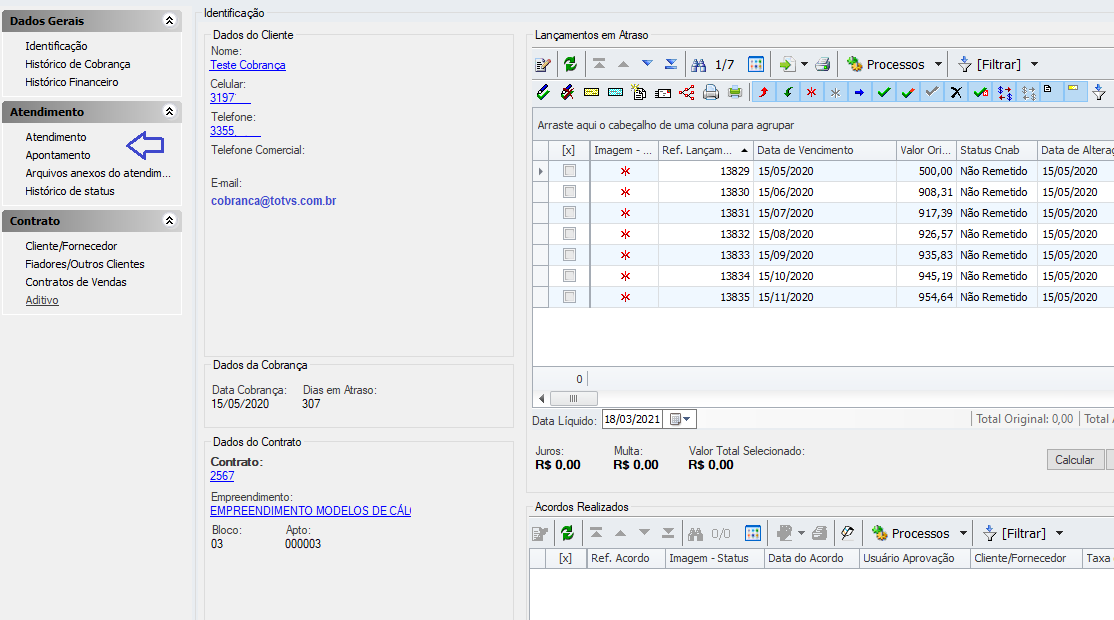The height and width of the screenshot is (620, 1114).
Task: Sort by the Data de Vencimento column
Action: [x=824, y=150]
